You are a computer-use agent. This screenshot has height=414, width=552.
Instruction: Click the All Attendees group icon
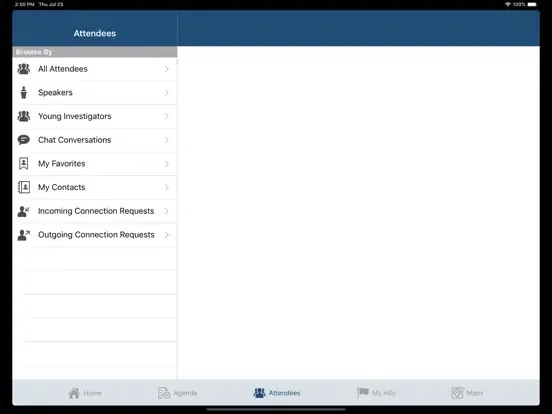tap(24, 69)
